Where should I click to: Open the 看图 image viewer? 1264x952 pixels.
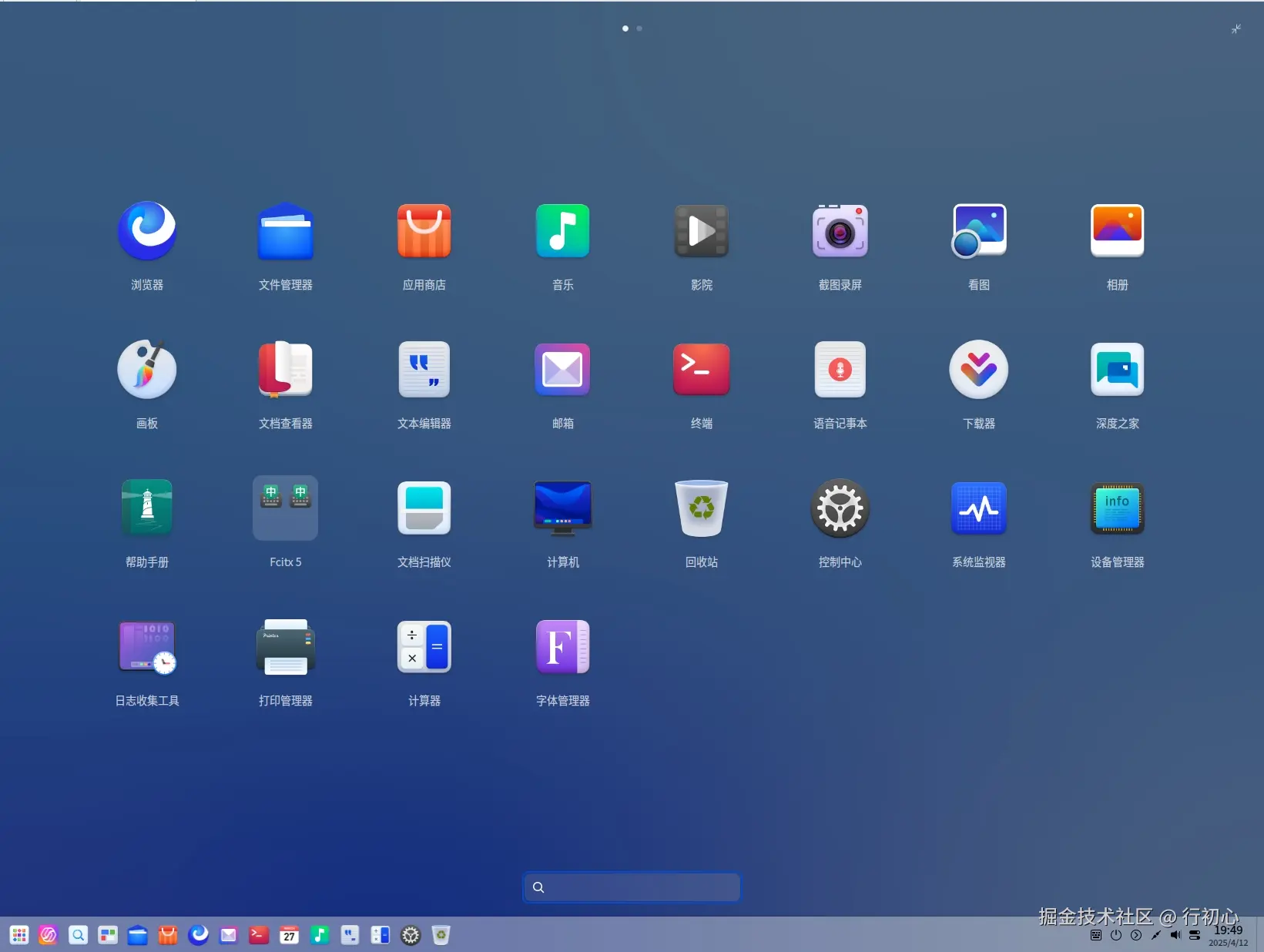[x=979, y=231]
